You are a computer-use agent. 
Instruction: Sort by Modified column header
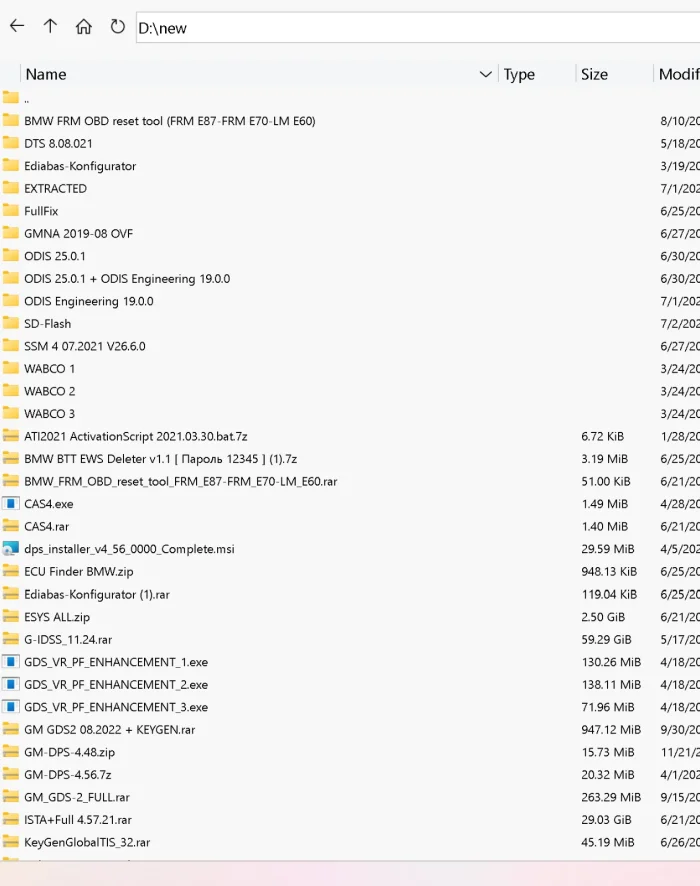pyautogui.click(x=677, y=74)
